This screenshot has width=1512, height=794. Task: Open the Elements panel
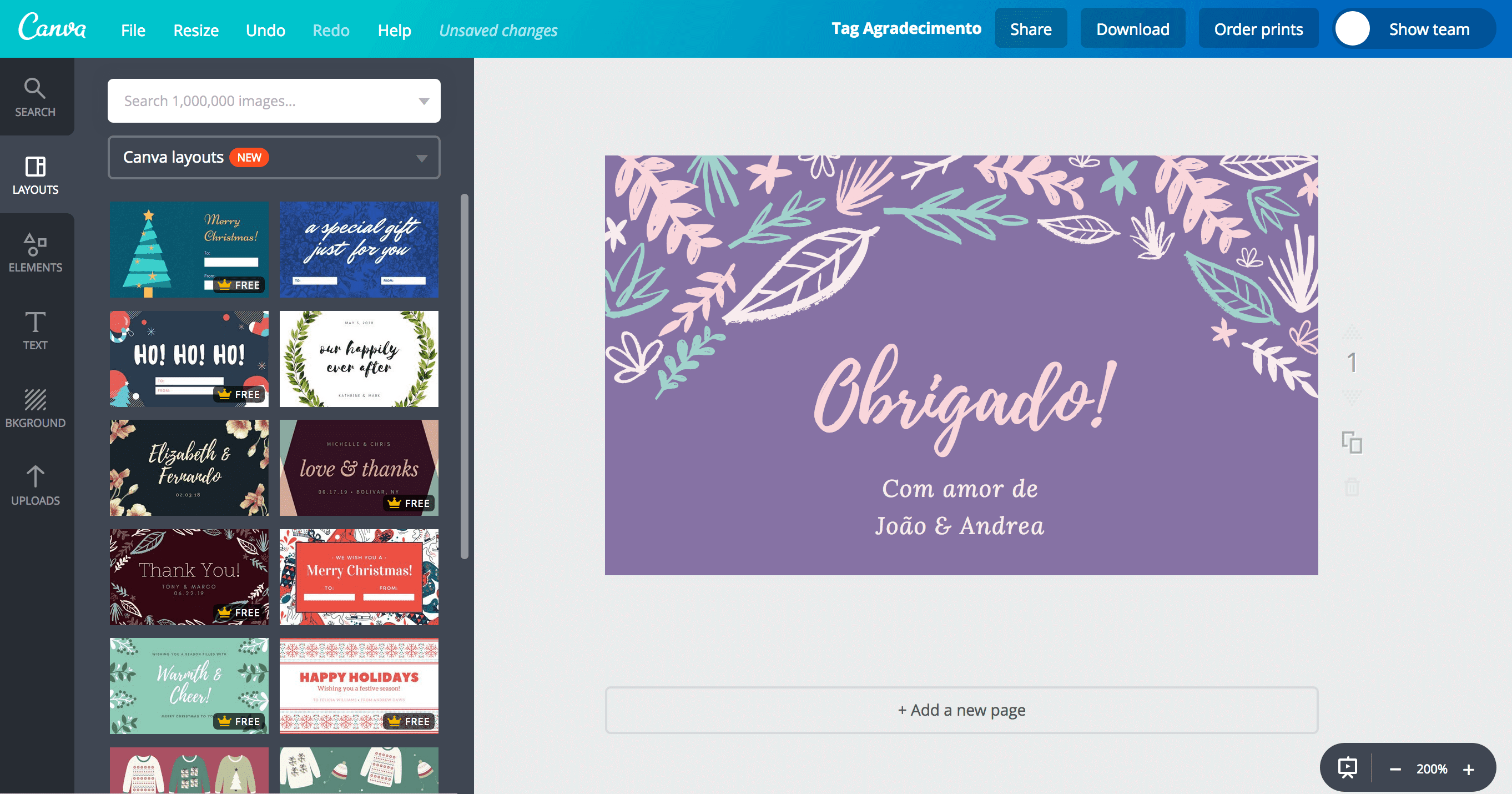[x=36, y=253]
